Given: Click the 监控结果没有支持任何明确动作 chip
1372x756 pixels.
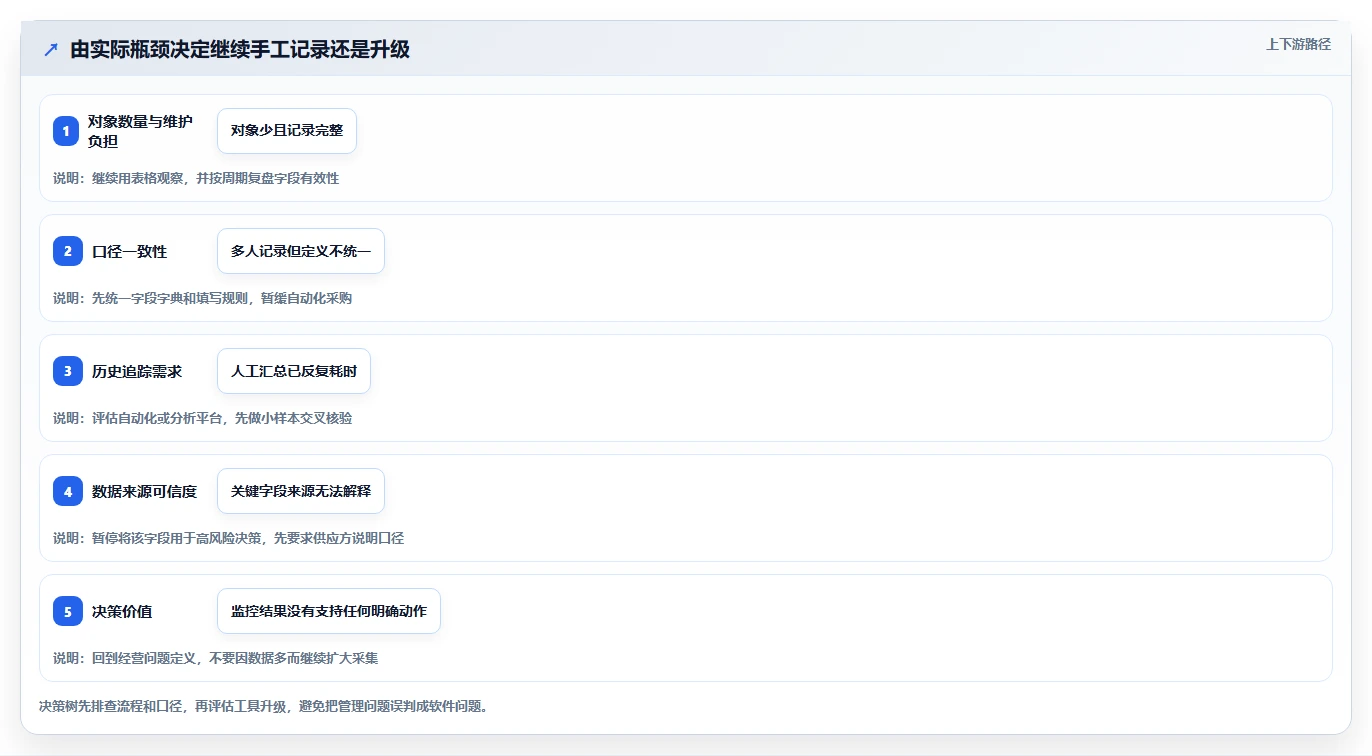Looking at the screenshot, I should click(329, 611).
